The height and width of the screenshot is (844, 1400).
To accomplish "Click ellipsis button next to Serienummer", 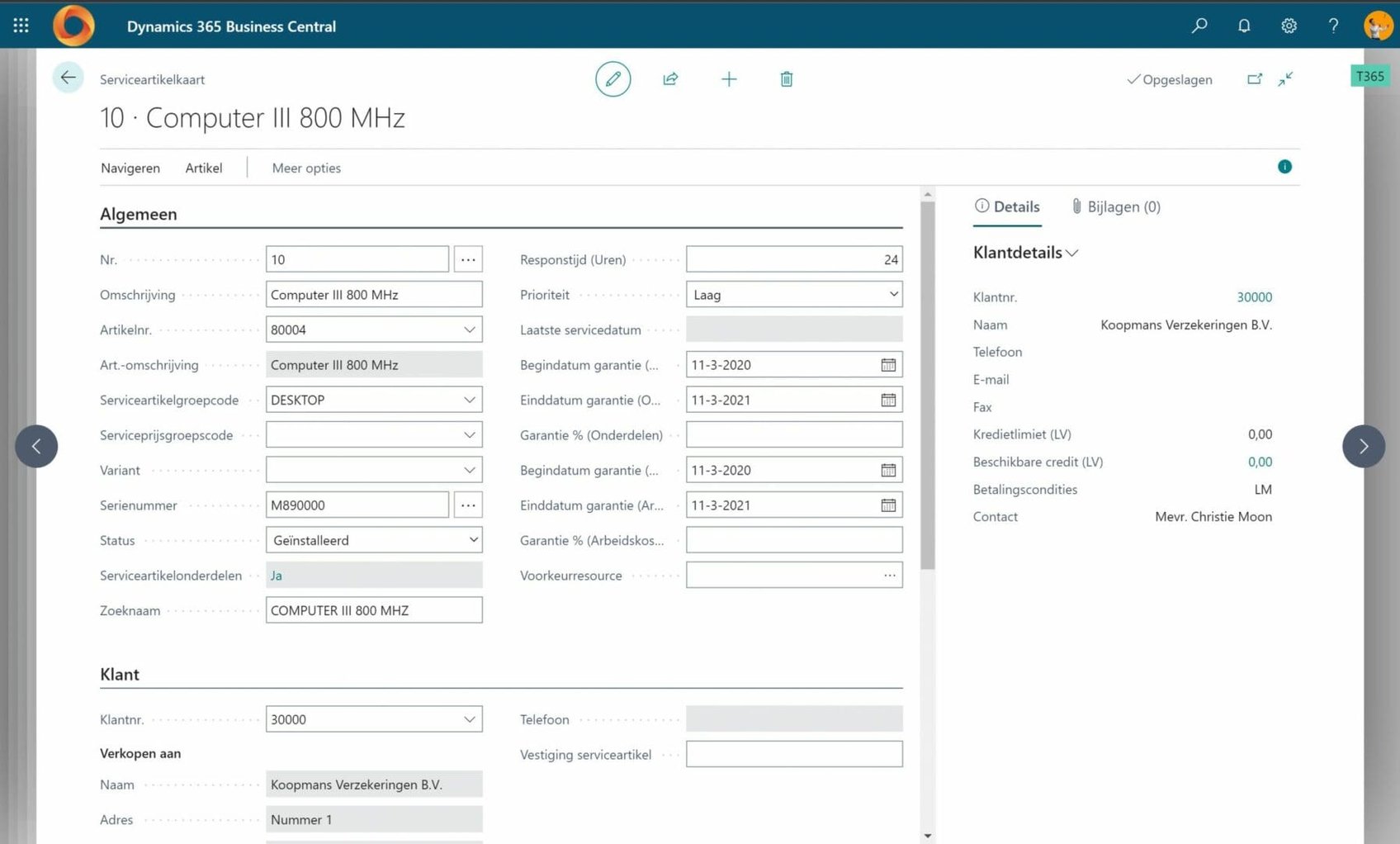I will 468,505.
